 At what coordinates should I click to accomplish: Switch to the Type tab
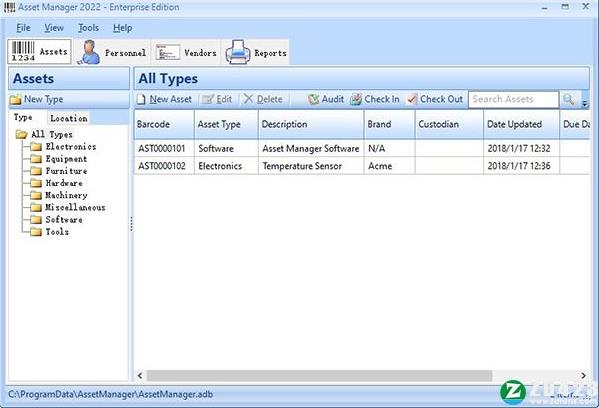pyautogui.click(x=23, y=118)
